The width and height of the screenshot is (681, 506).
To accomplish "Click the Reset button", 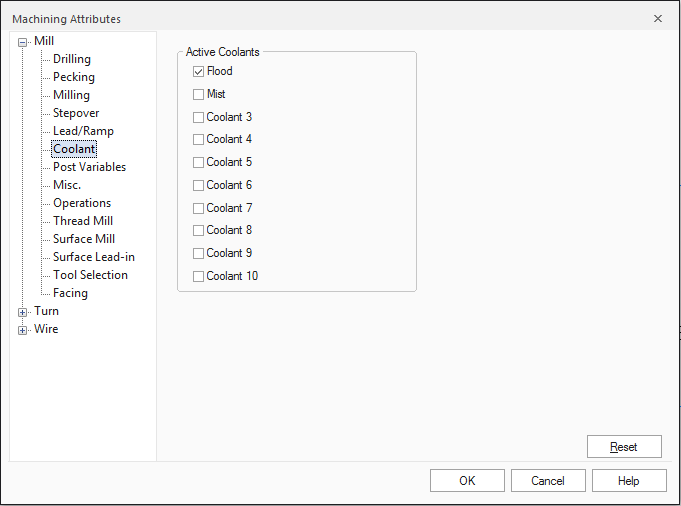I will 624,447.
